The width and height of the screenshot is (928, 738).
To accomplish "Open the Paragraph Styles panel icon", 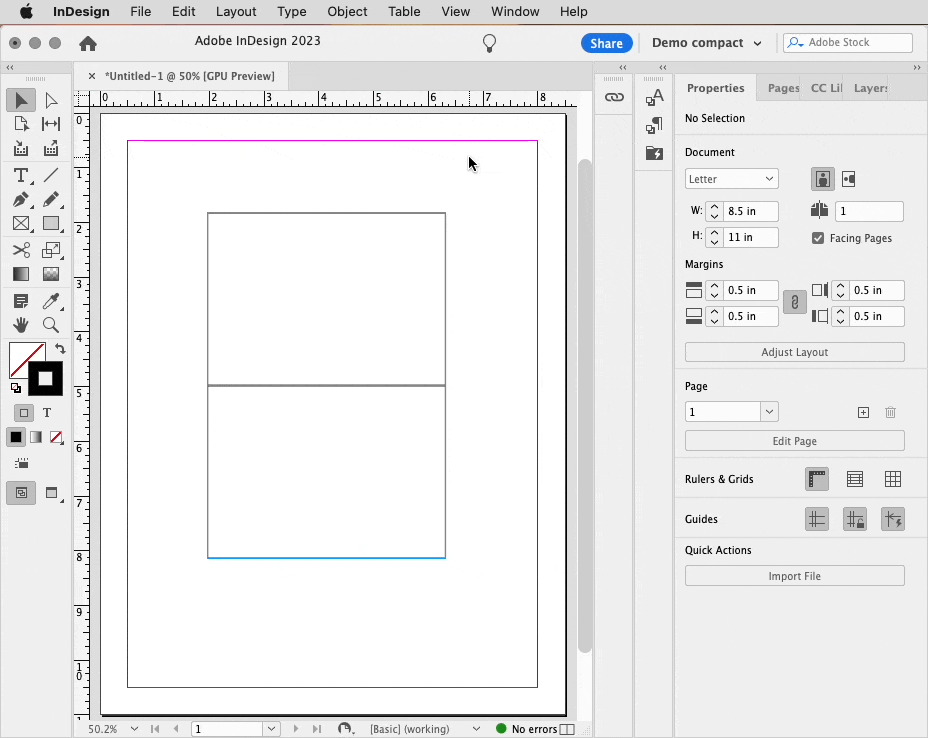I will [655, 125].
